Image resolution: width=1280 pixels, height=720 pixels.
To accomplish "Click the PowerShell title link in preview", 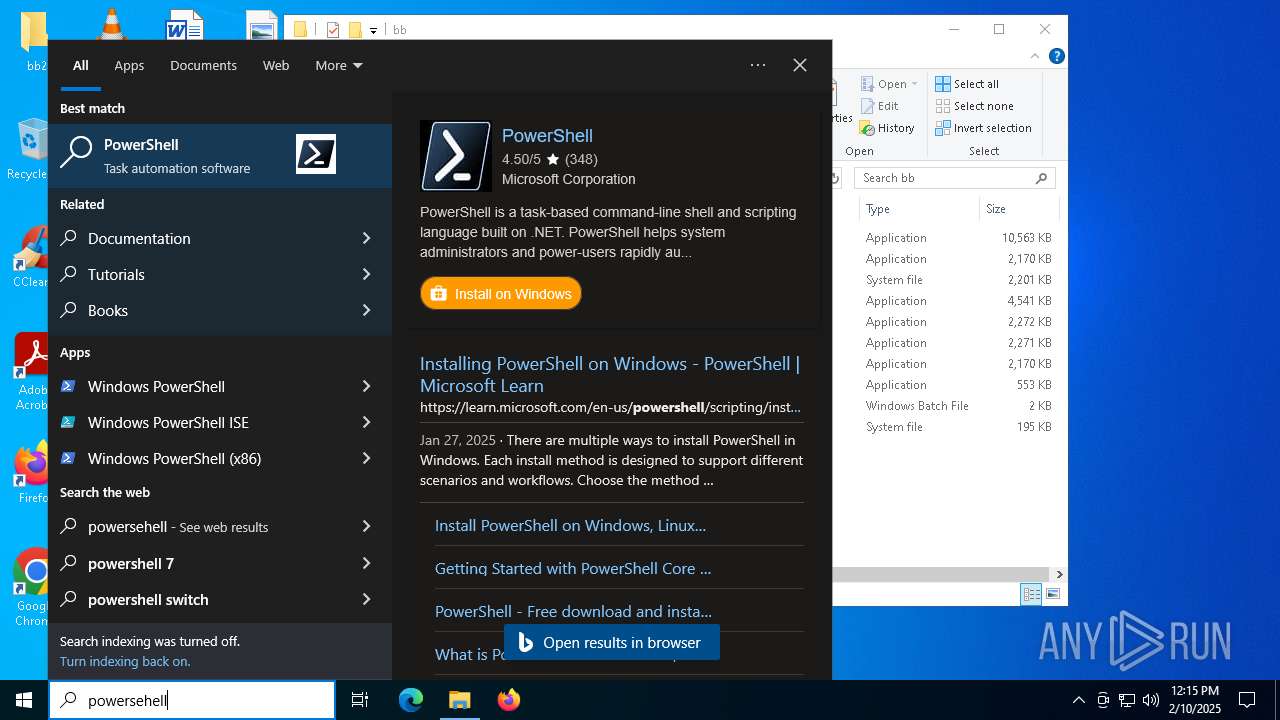I will coord(547,135).
